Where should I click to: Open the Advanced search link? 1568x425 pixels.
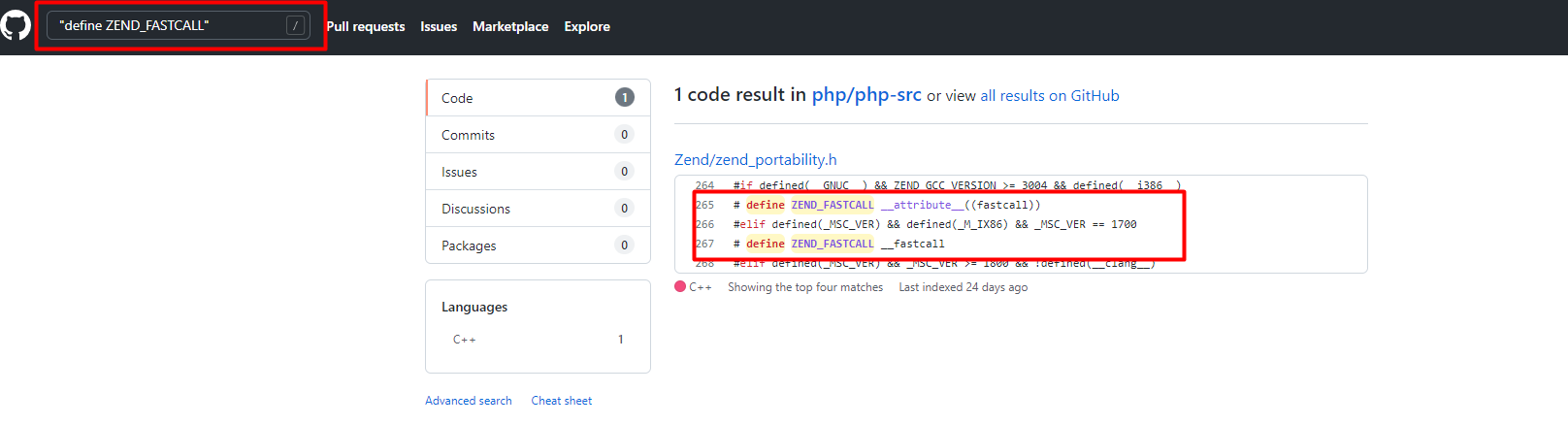[x=469, y=401]
